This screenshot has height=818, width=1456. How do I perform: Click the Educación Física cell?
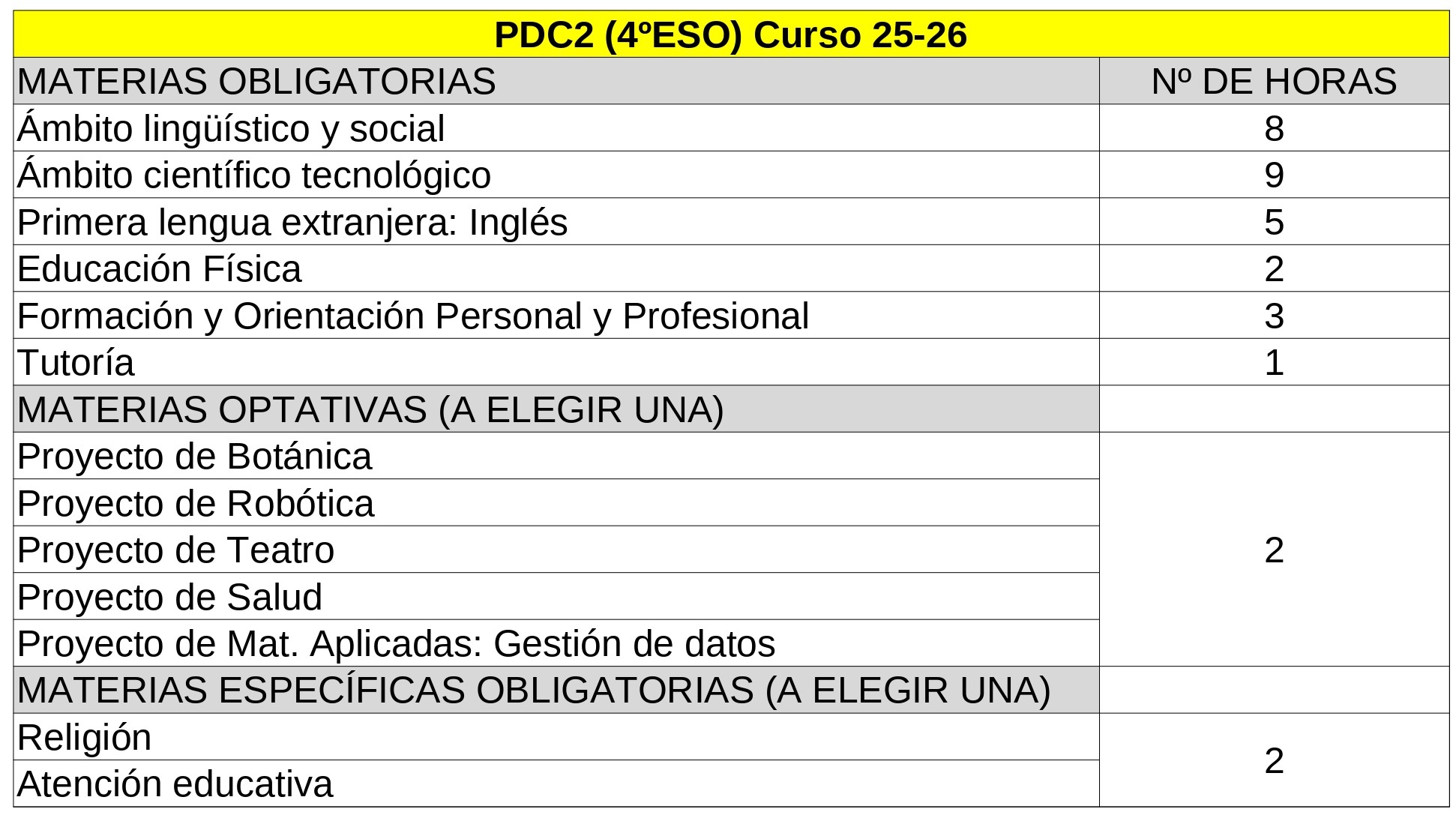556,268
